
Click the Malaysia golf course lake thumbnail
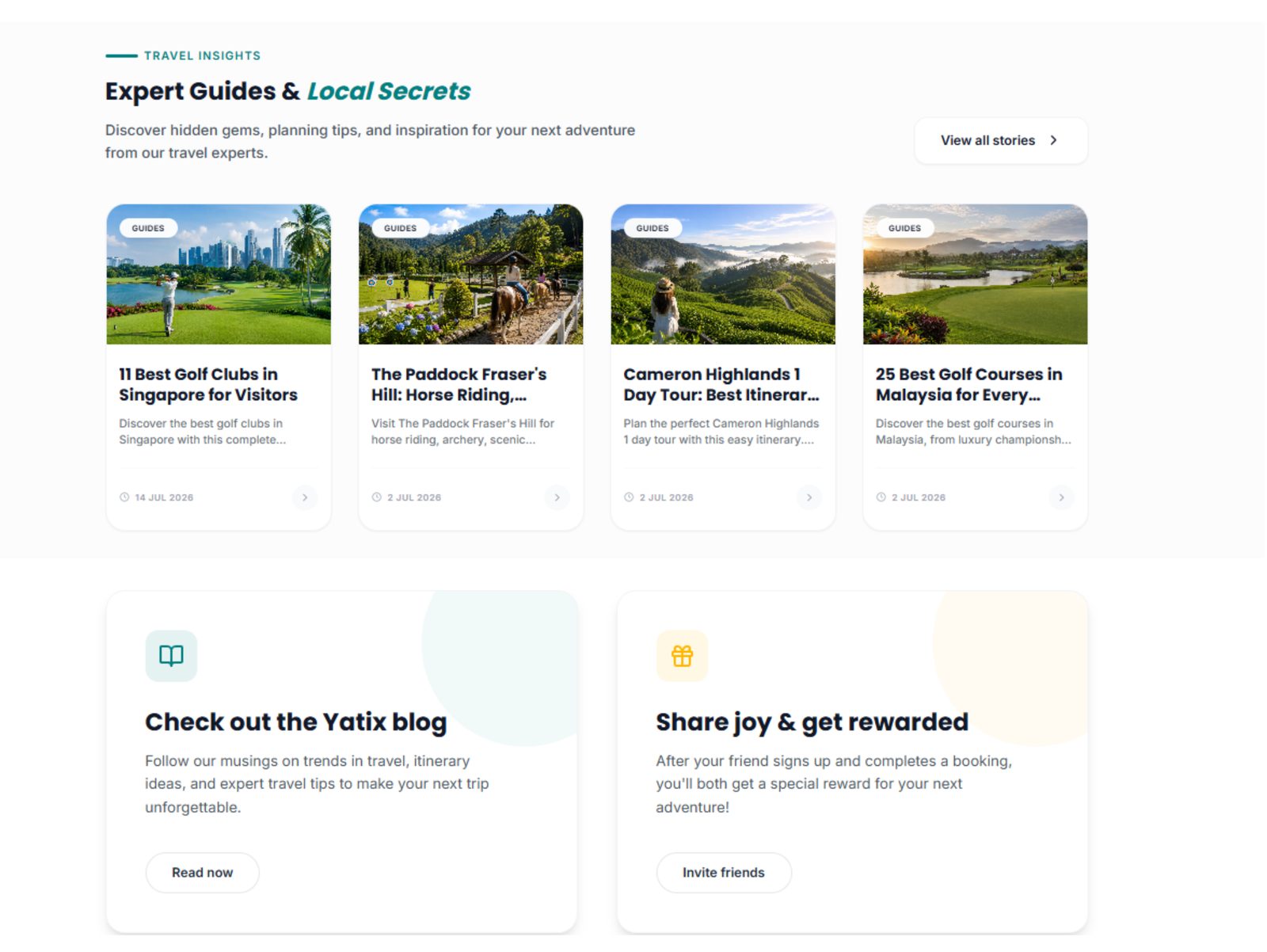tap(976, 274)
